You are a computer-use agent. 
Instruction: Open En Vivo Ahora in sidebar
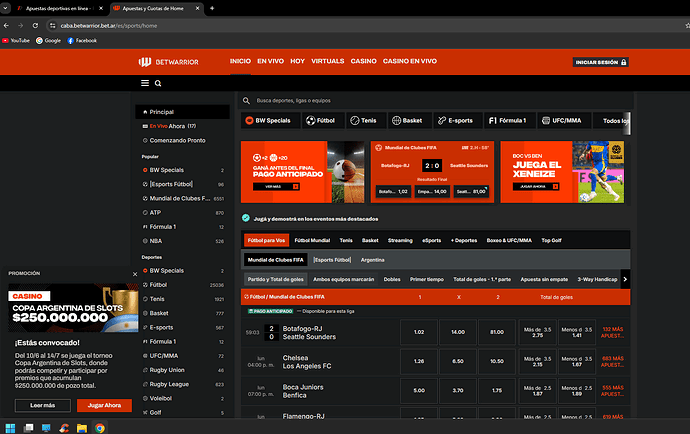182,126
